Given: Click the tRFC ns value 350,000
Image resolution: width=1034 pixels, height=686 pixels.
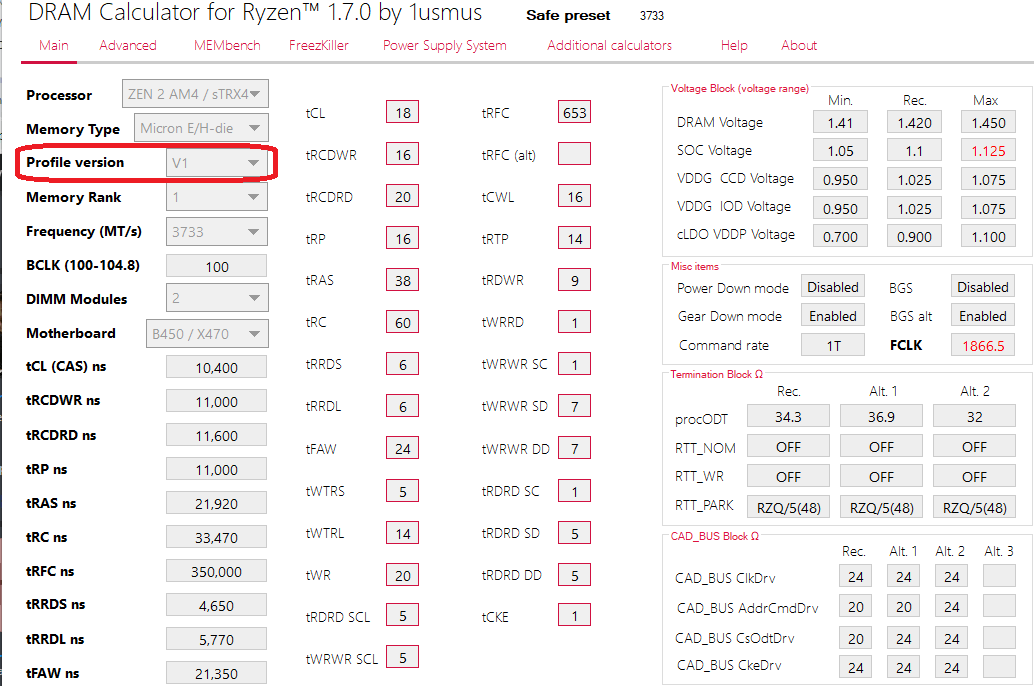Looking at the screenshot, I should click(216, 572).
